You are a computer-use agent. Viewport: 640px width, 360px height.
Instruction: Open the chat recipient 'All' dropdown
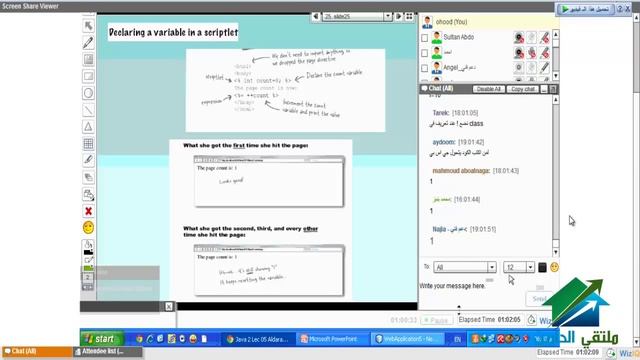pos(492,267)
